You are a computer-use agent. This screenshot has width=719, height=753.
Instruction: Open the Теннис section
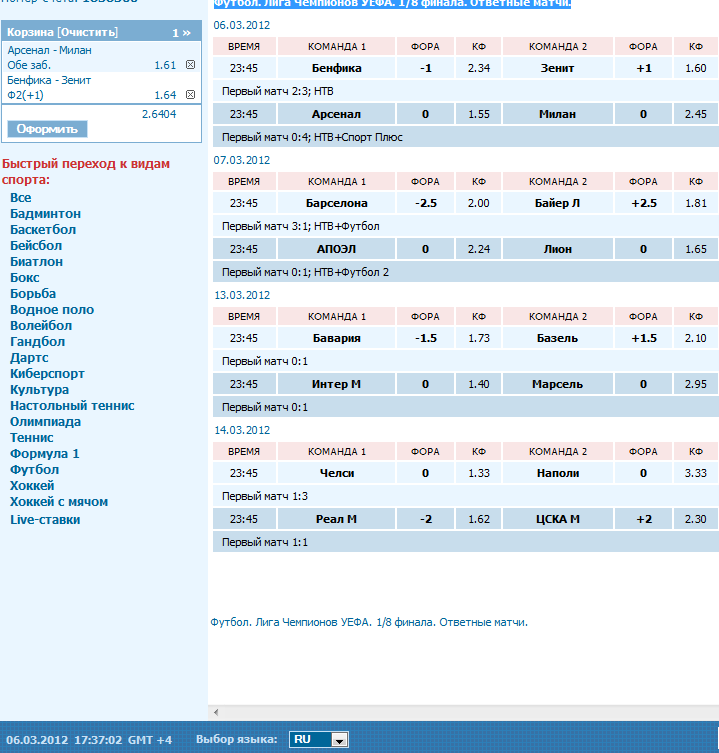click(x=32, y=437)
